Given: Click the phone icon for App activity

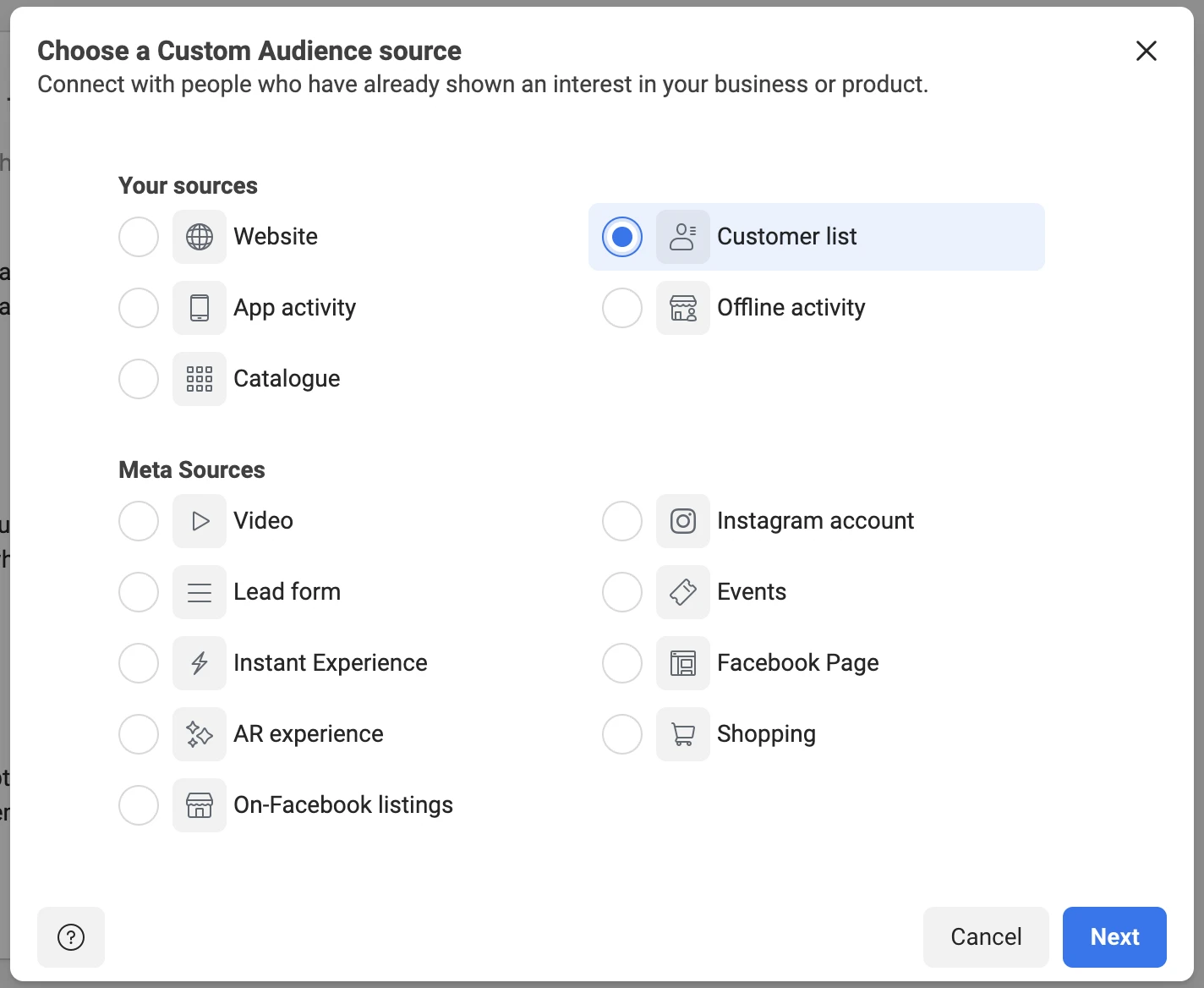Looking at the screenshot, I should pyautogui.click(x=200, y=308).
